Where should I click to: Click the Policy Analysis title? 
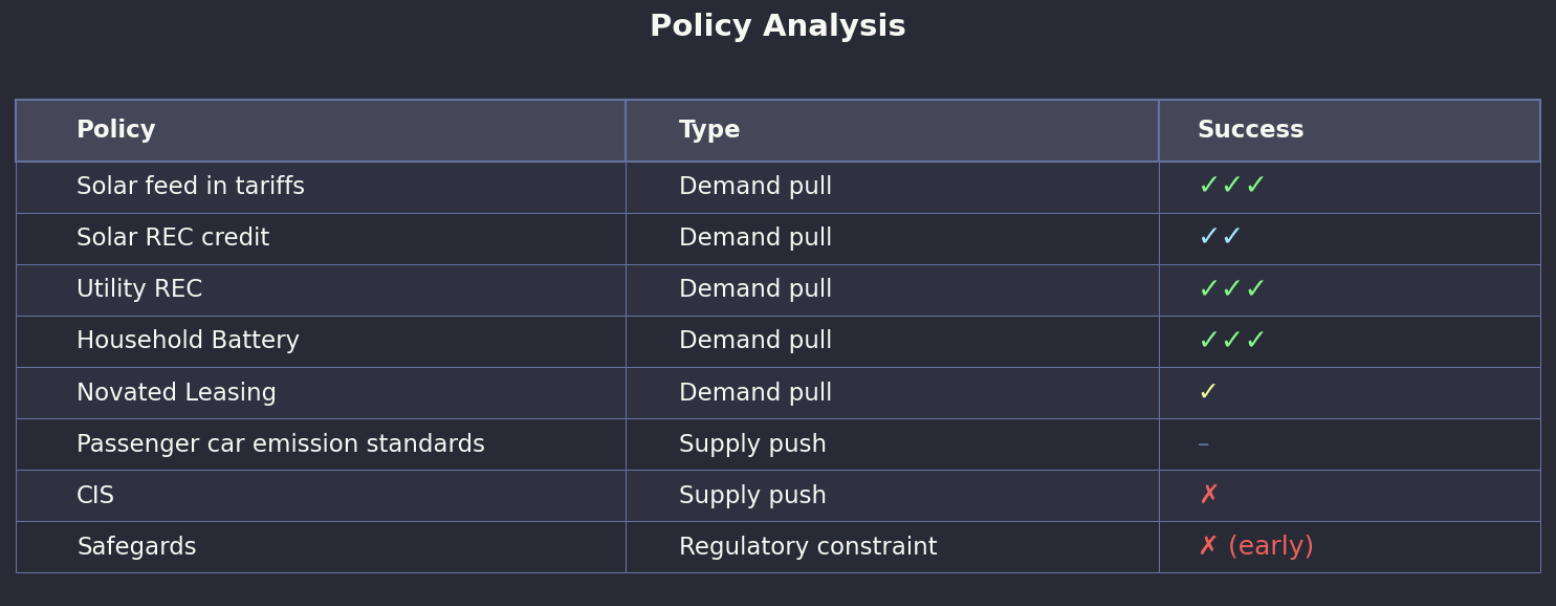(777, 26)
